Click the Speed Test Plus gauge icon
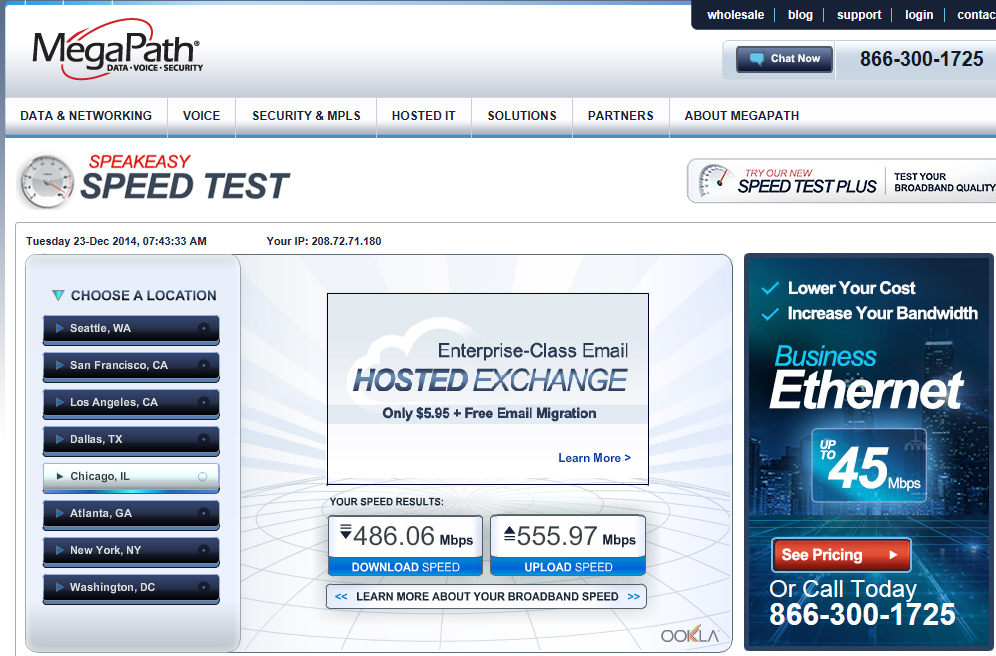996x656 pixels. (714, 182)
